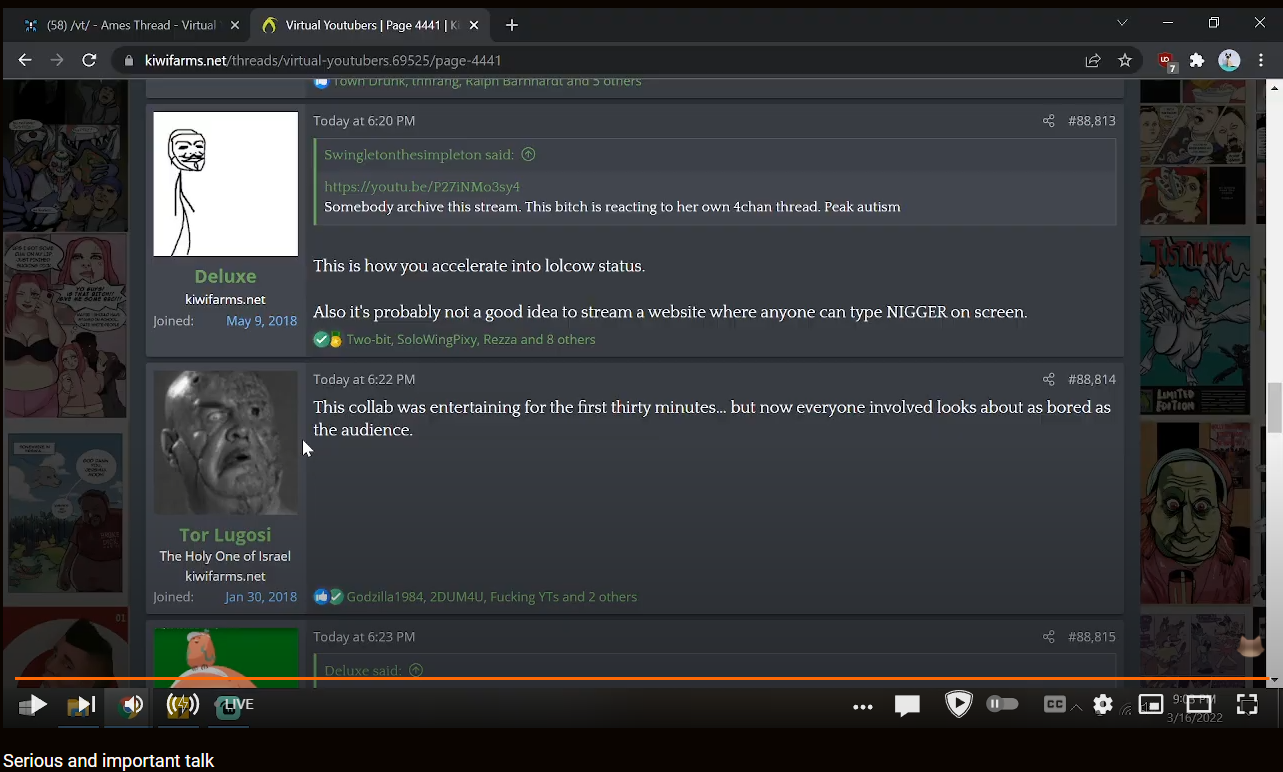Screen dimensions: 1283x772
Task: Click timestamp Today at 6:20 PM
Action: pyautogui.click(x=364, y=121)
